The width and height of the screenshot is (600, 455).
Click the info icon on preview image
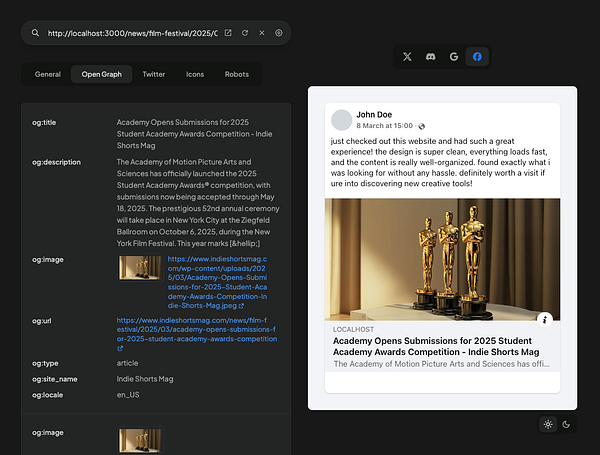coord(545,320)
